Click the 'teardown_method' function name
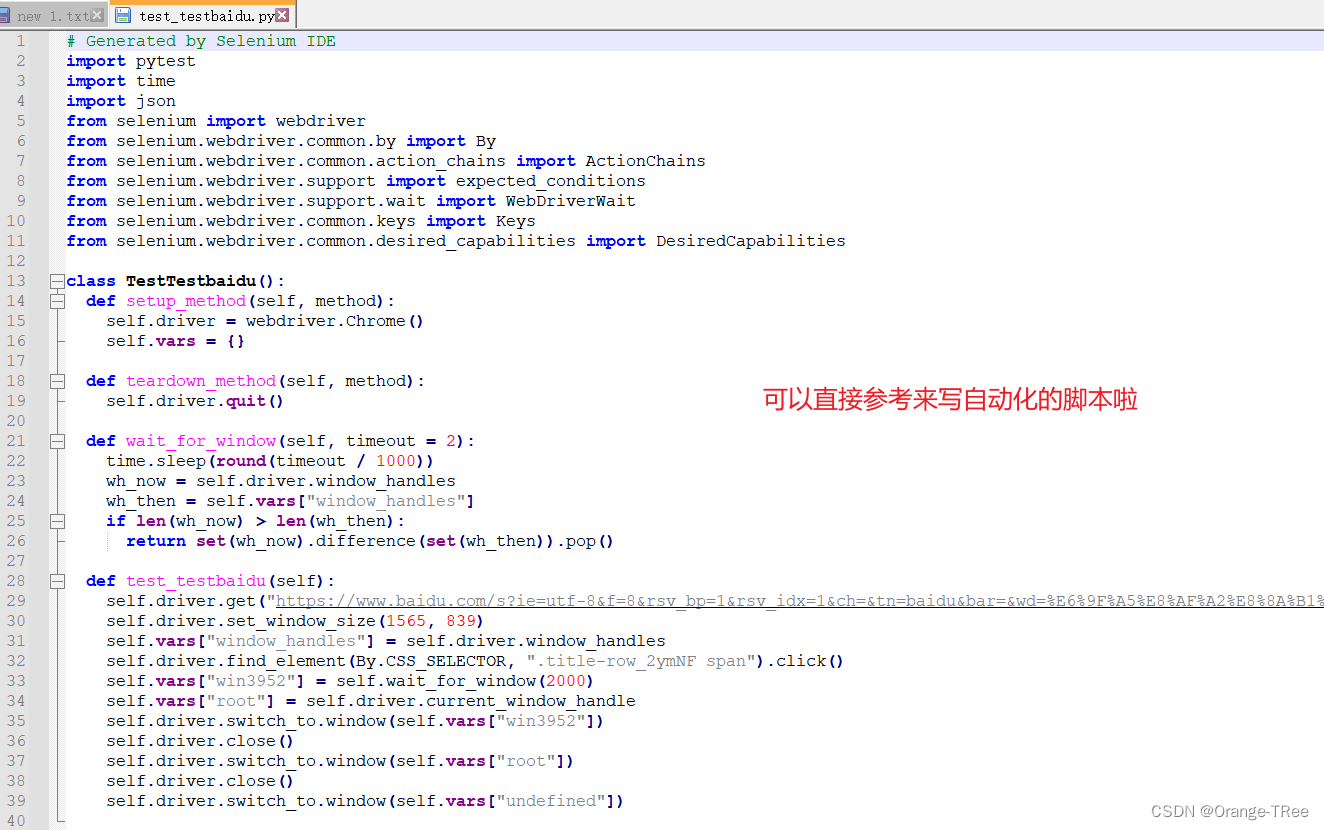The width and height of the screenshot is (1324, 830). [x=201, y=381]
